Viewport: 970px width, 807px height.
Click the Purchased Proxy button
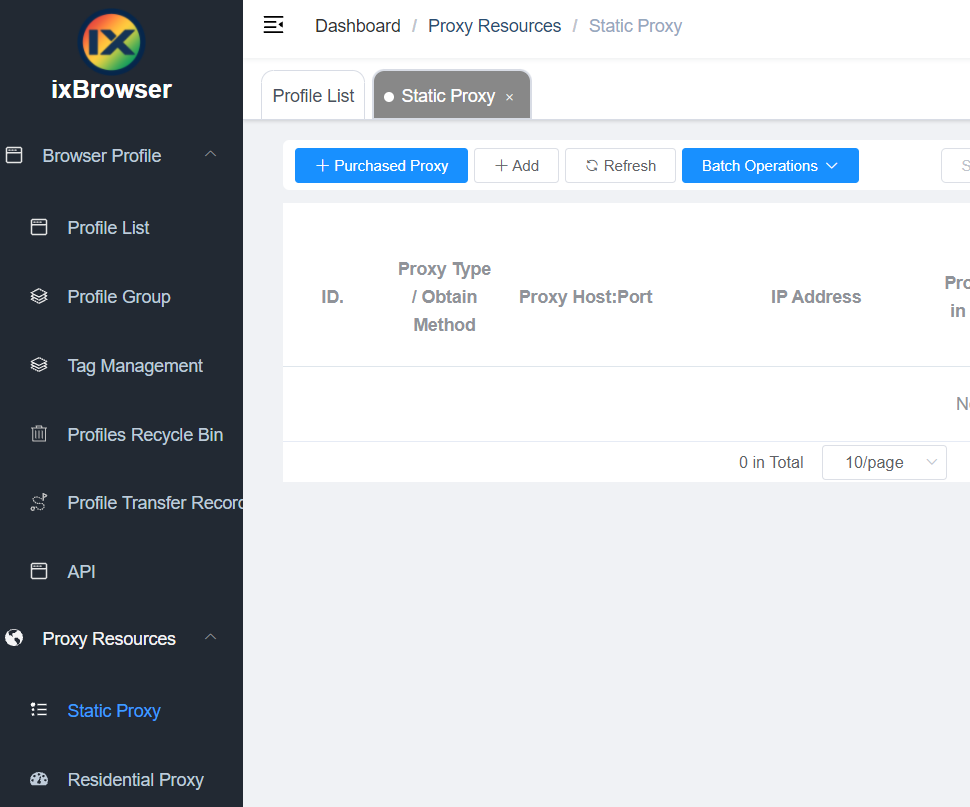[x=381, y=166]
